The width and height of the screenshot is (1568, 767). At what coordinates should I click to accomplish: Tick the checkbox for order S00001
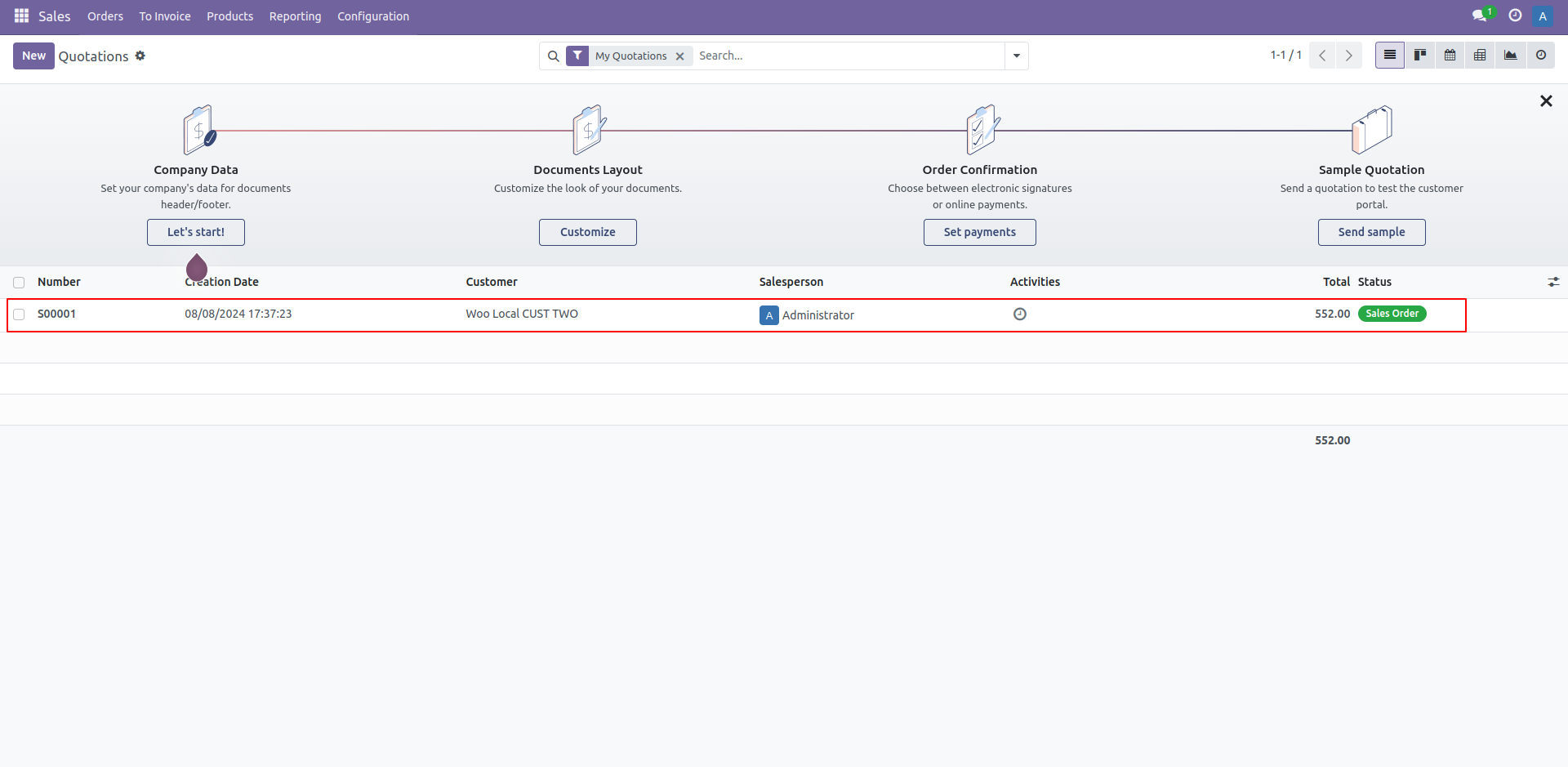(19, 314)
